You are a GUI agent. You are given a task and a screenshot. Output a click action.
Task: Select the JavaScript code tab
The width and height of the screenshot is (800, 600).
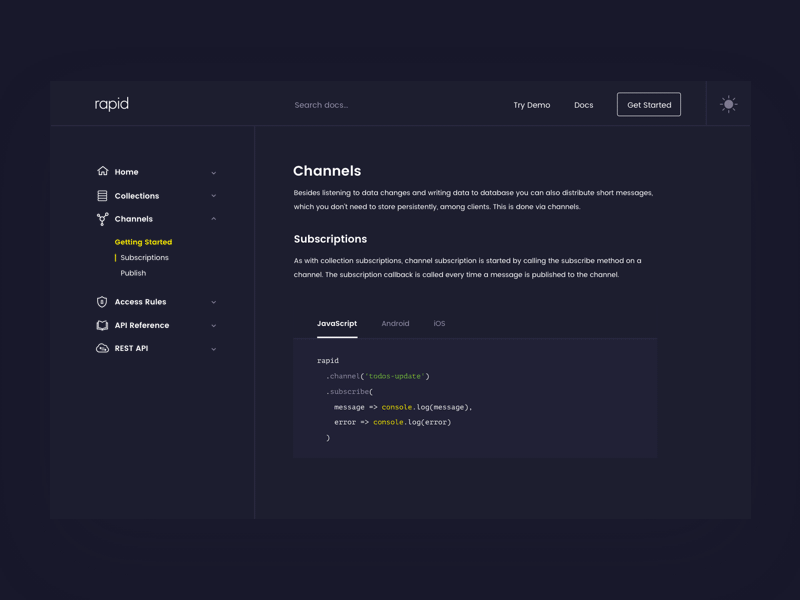click(337, 324)
